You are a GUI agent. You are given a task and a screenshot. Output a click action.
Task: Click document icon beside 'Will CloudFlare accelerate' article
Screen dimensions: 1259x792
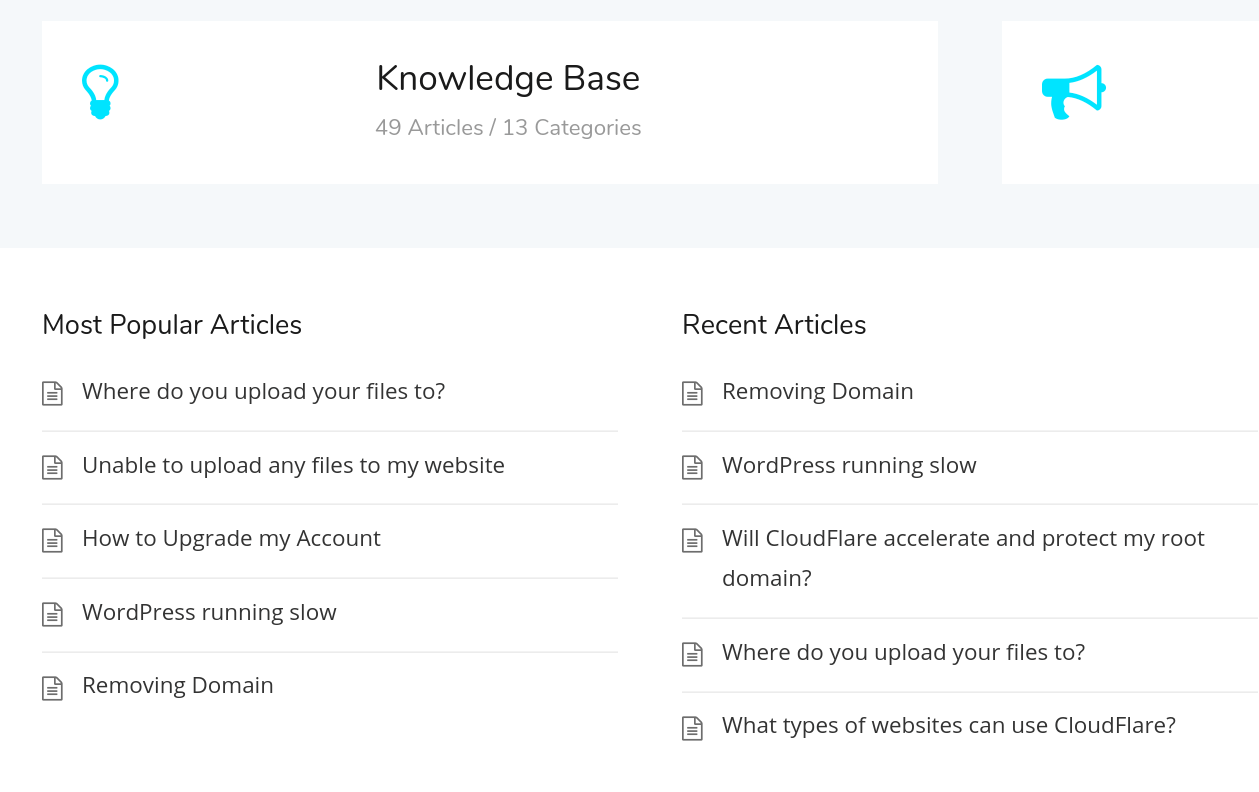[x=692, y=540]
